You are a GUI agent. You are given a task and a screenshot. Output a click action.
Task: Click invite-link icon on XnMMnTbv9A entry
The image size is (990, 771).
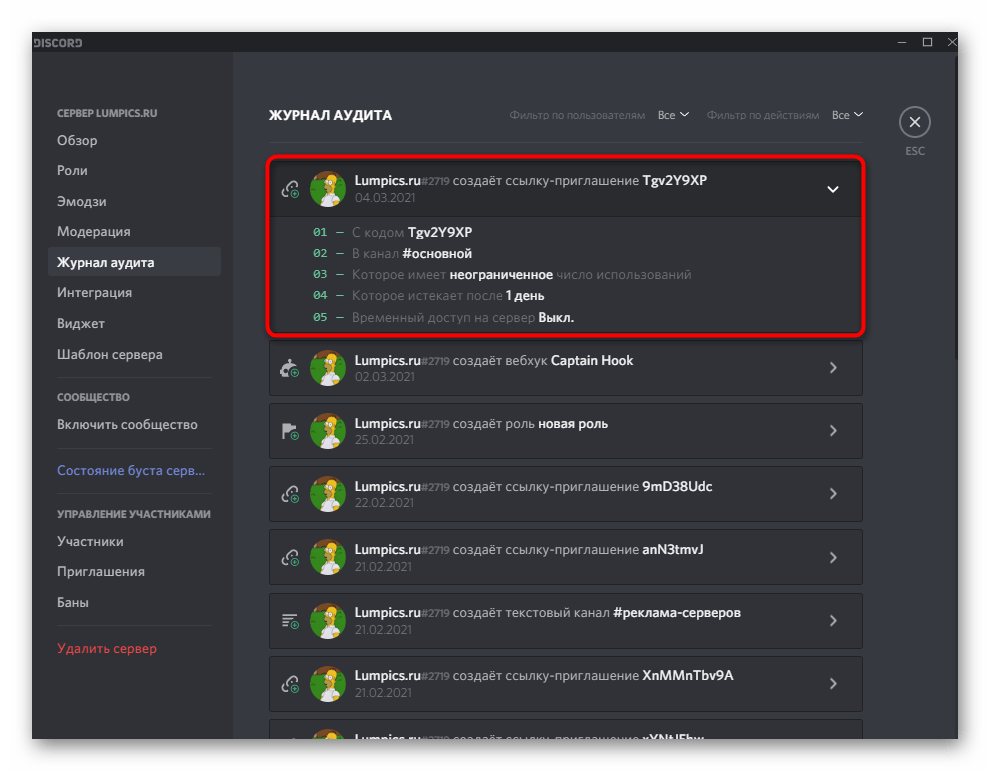coord(290,683)
